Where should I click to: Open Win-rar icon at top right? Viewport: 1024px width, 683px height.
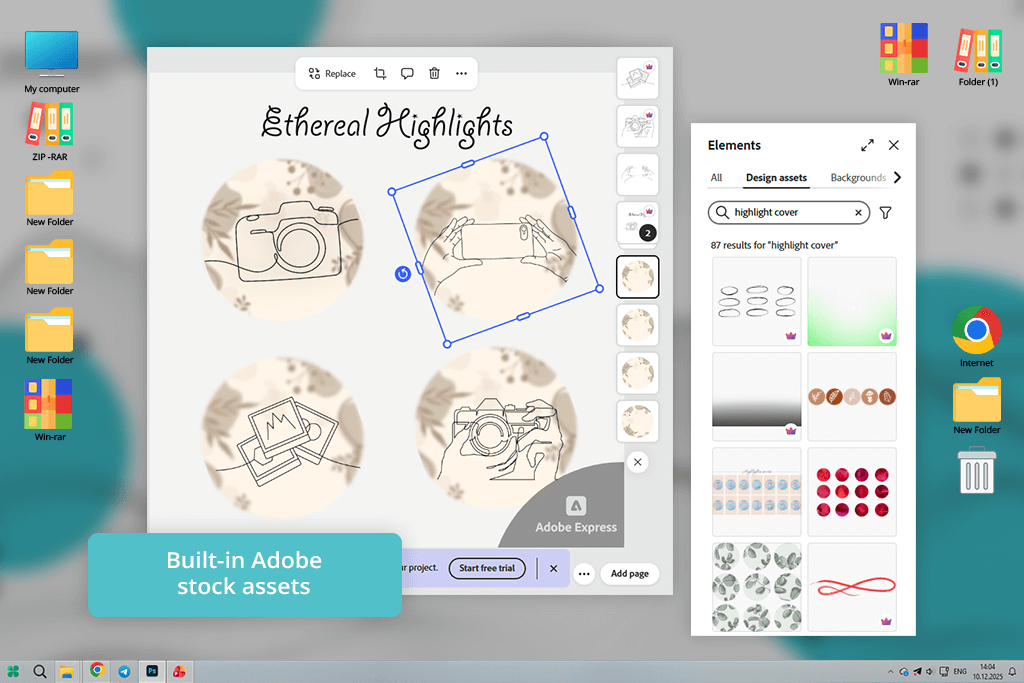903,55
